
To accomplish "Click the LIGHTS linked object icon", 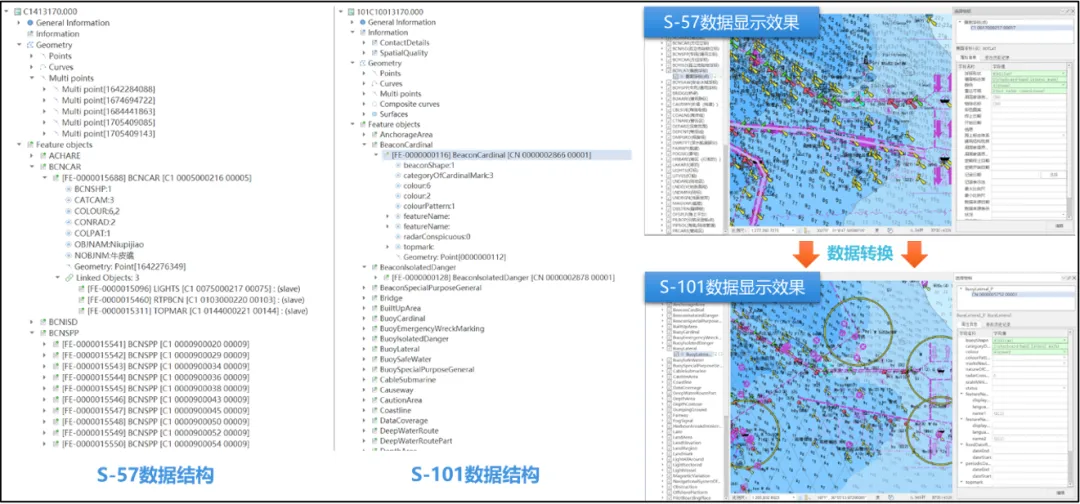I will (x=81, y=287).
